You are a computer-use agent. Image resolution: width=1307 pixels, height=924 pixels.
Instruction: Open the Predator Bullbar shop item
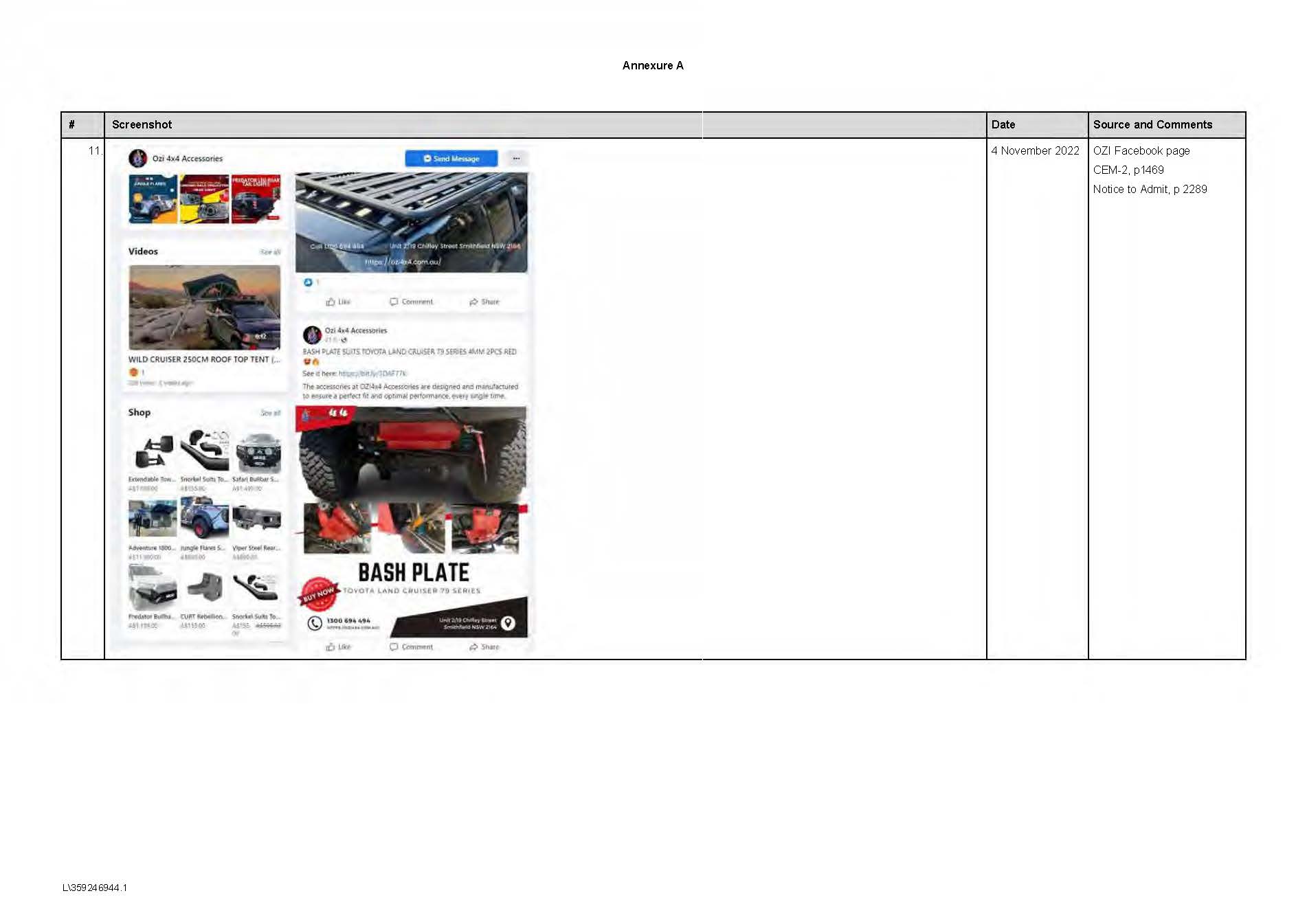(x=153, y=598)
